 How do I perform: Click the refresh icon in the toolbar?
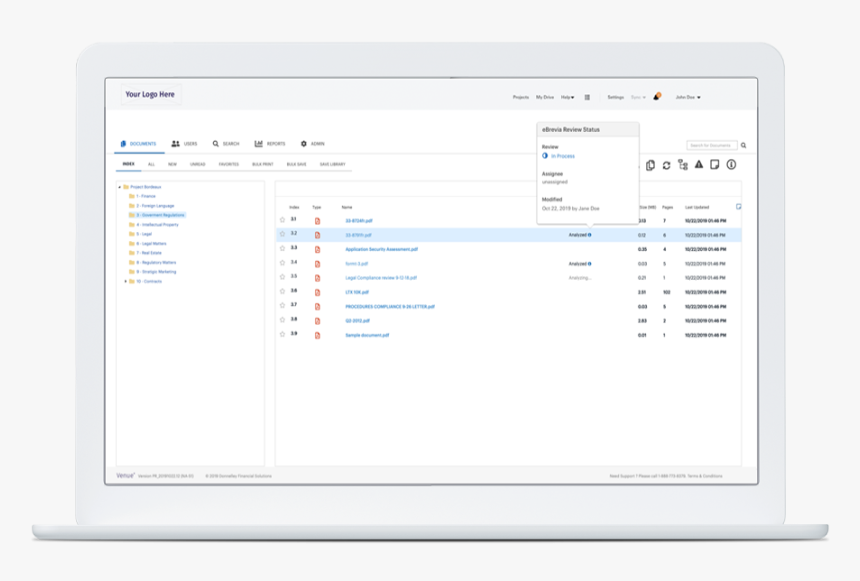666,165
